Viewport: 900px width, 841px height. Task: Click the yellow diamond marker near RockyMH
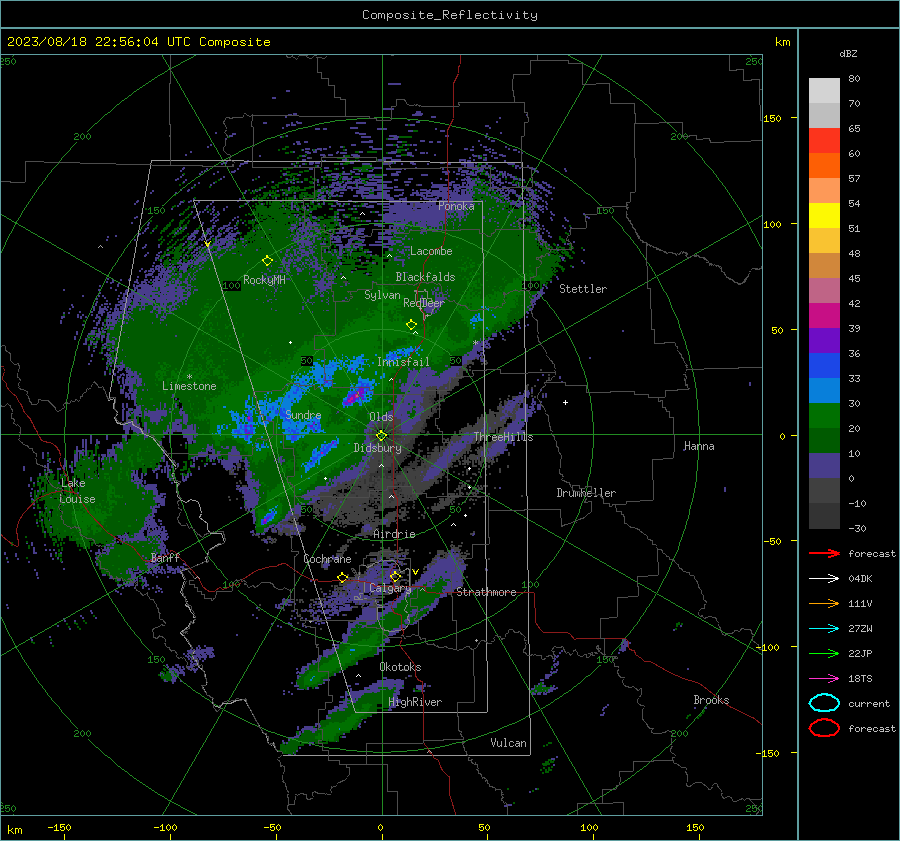click(x=267, y=261)
